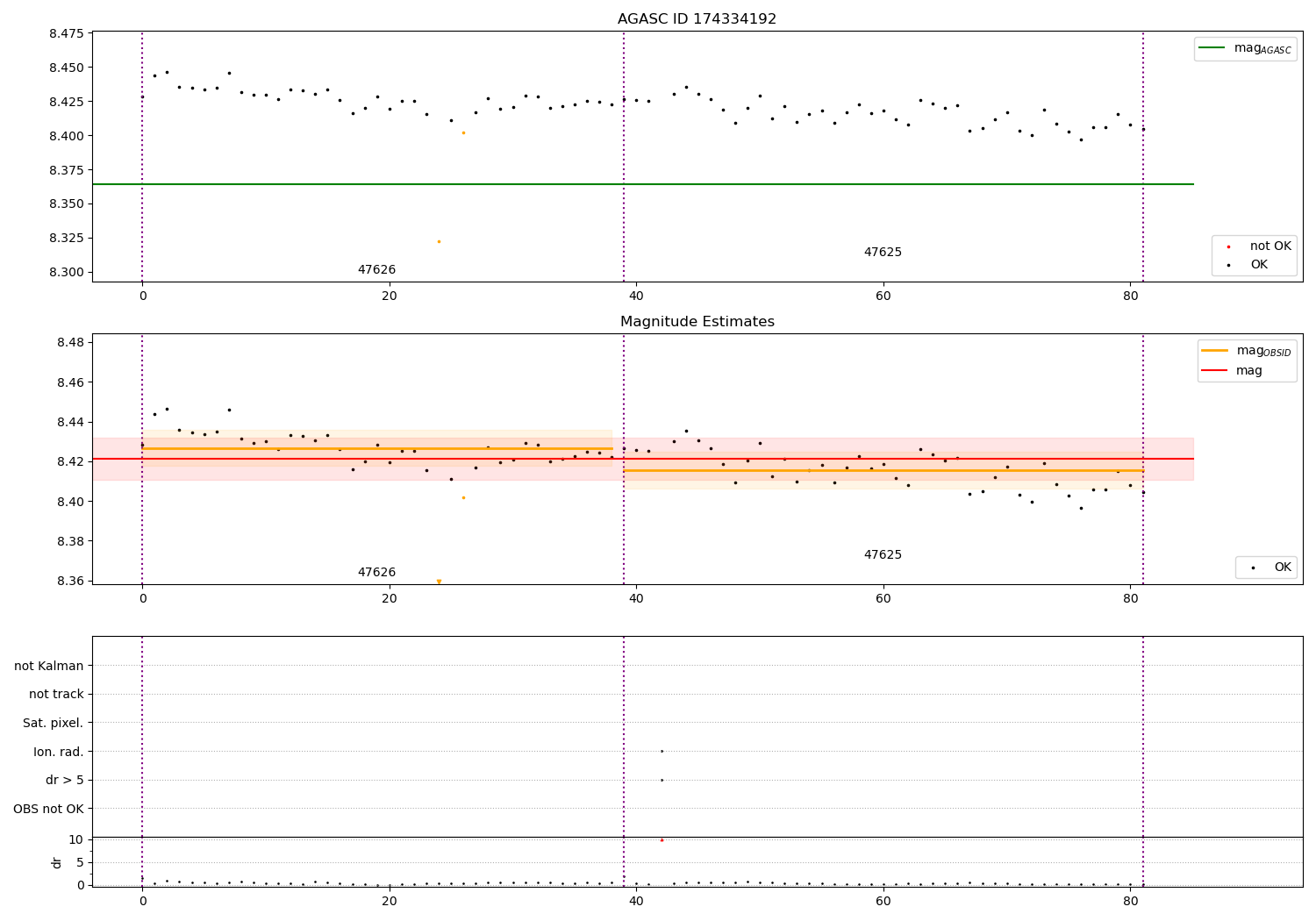
Task: Click the 'Sat. pixel.' axis label
Action: pos(53,724)
